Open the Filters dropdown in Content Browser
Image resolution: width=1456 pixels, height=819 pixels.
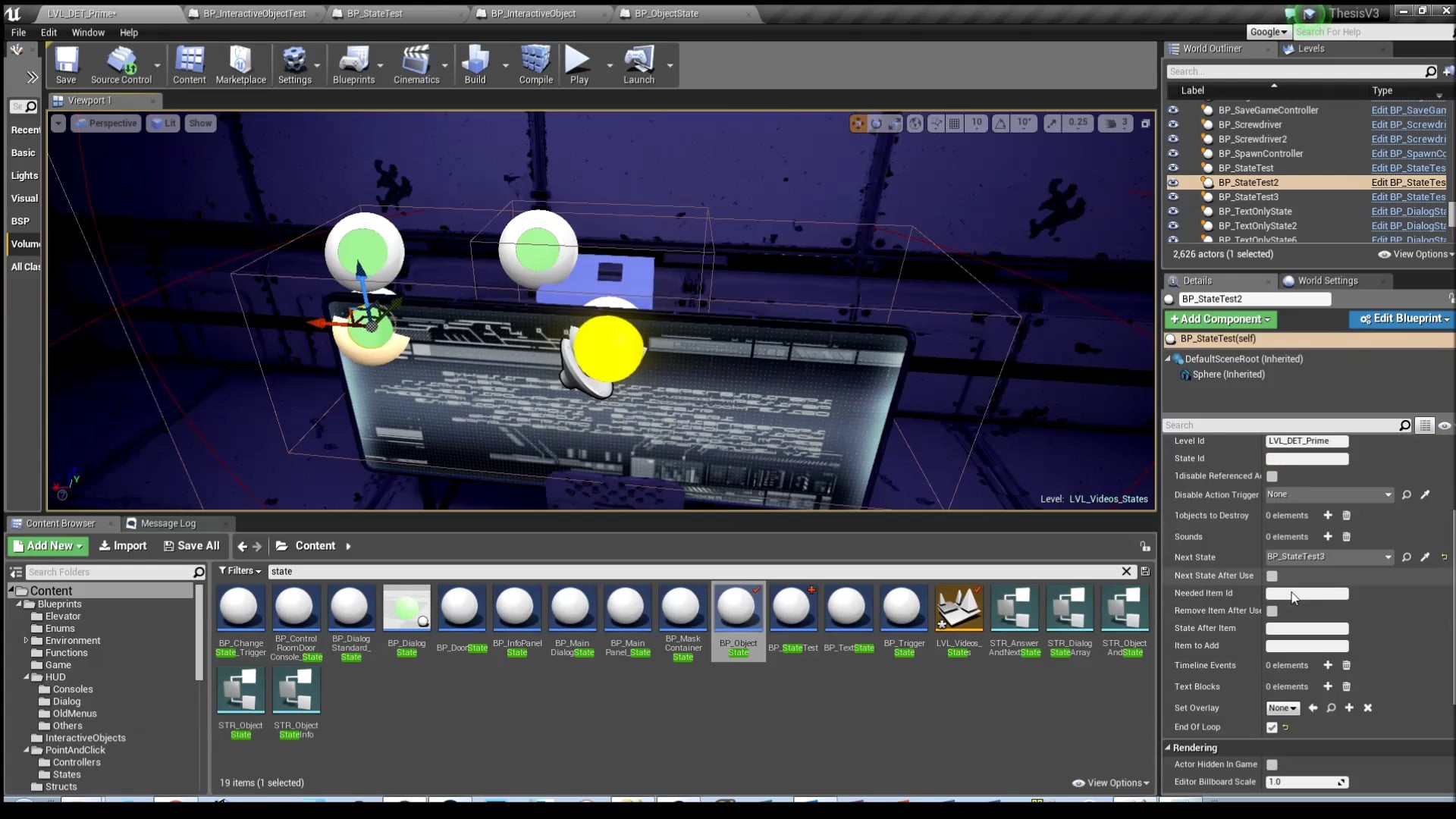pos(240,571)
